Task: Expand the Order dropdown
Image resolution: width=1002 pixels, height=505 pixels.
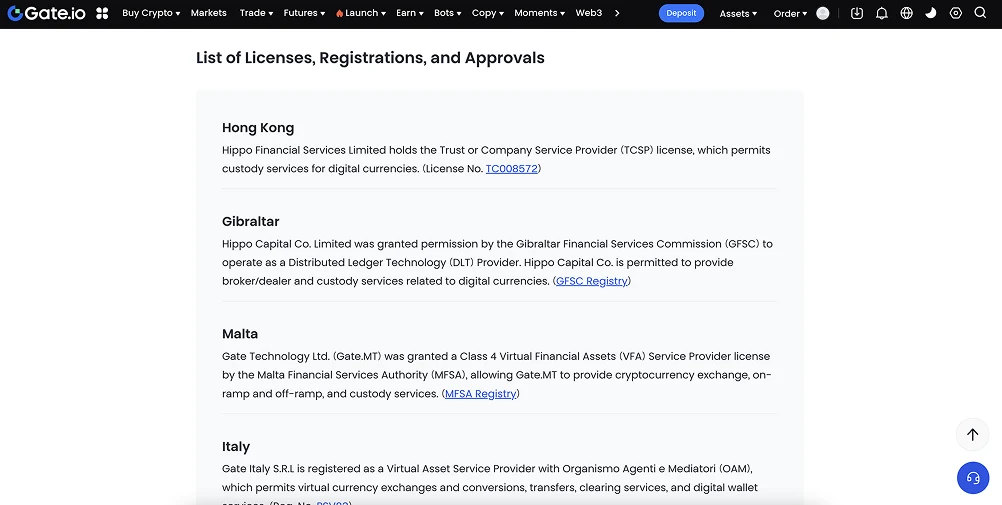Action: click(x=790, y=13)
